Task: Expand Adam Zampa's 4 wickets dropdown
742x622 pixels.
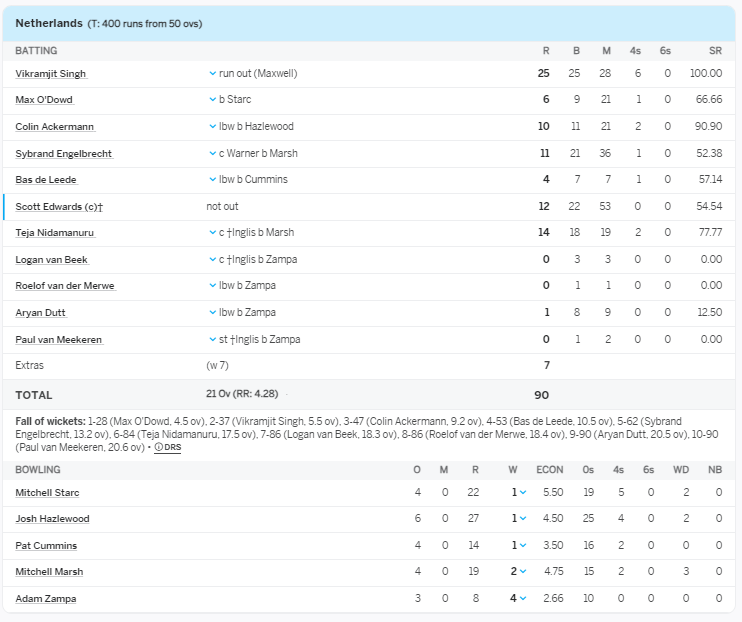Action: (x=523, y=598)
